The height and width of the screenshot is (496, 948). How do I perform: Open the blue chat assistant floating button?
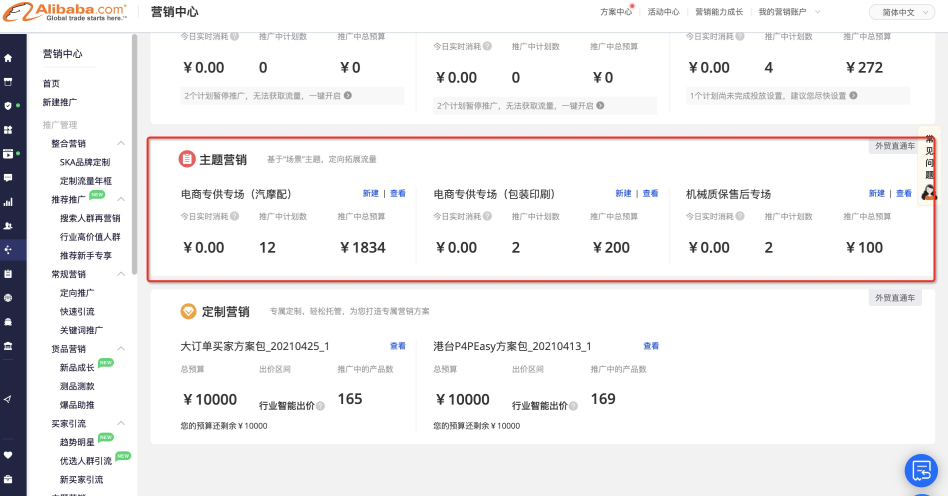pyautogui.click(x=919, y=469)
